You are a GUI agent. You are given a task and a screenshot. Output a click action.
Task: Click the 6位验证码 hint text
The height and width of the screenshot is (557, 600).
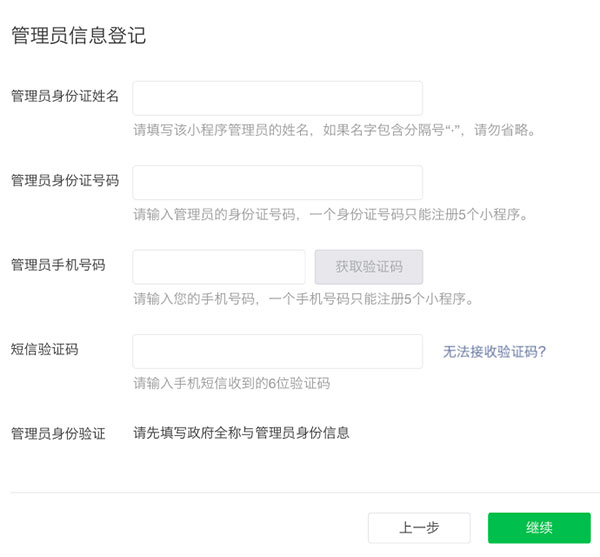[x=232, y=383]
